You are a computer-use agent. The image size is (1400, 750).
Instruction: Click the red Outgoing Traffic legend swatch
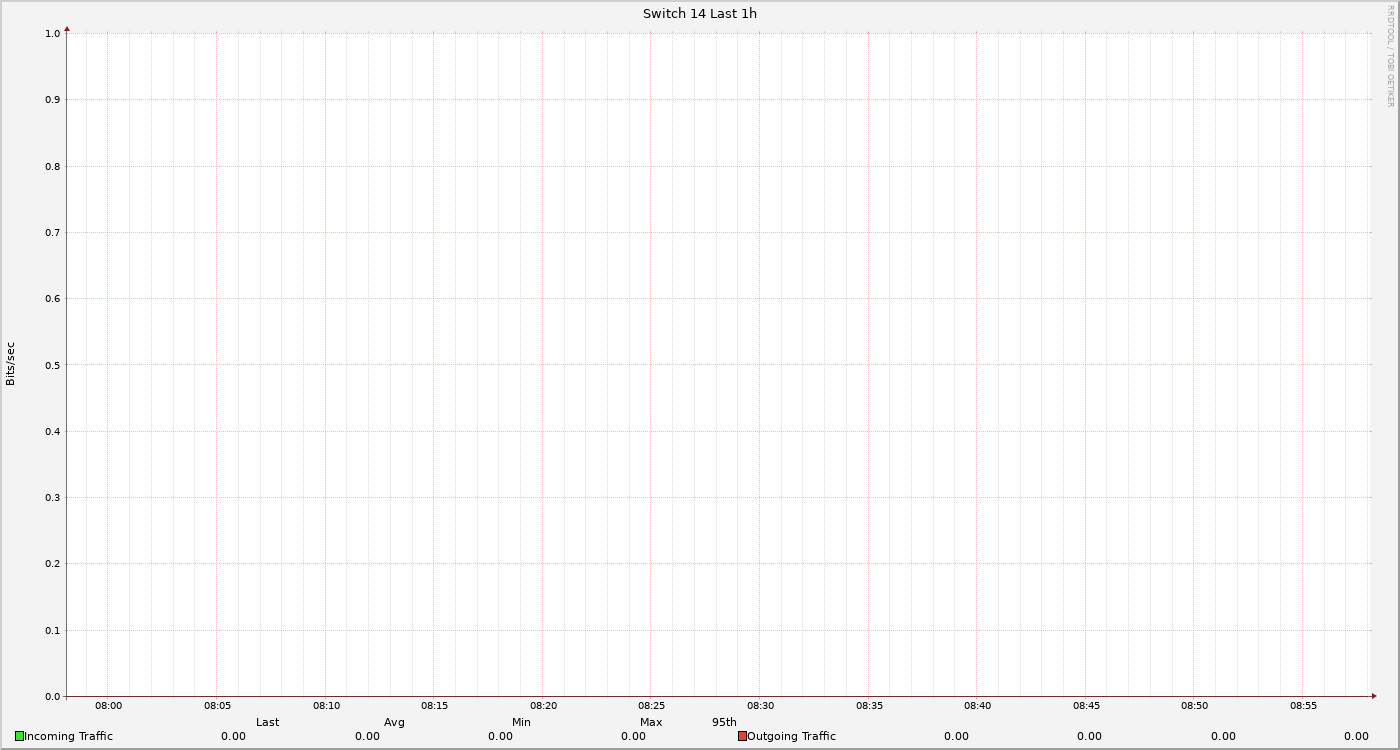tap(742, 736)
